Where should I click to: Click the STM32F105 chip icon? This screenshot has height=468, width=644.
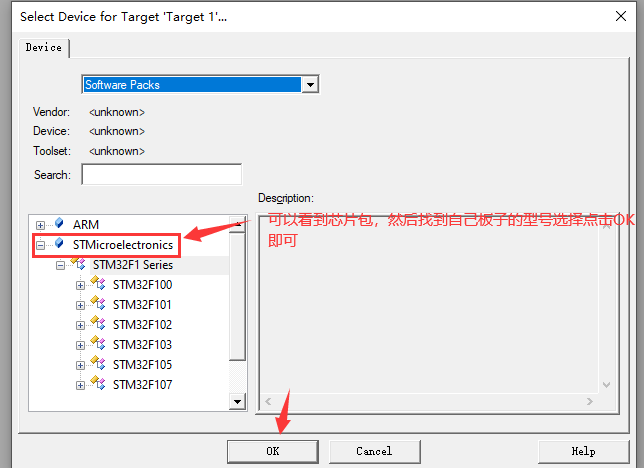98,365
